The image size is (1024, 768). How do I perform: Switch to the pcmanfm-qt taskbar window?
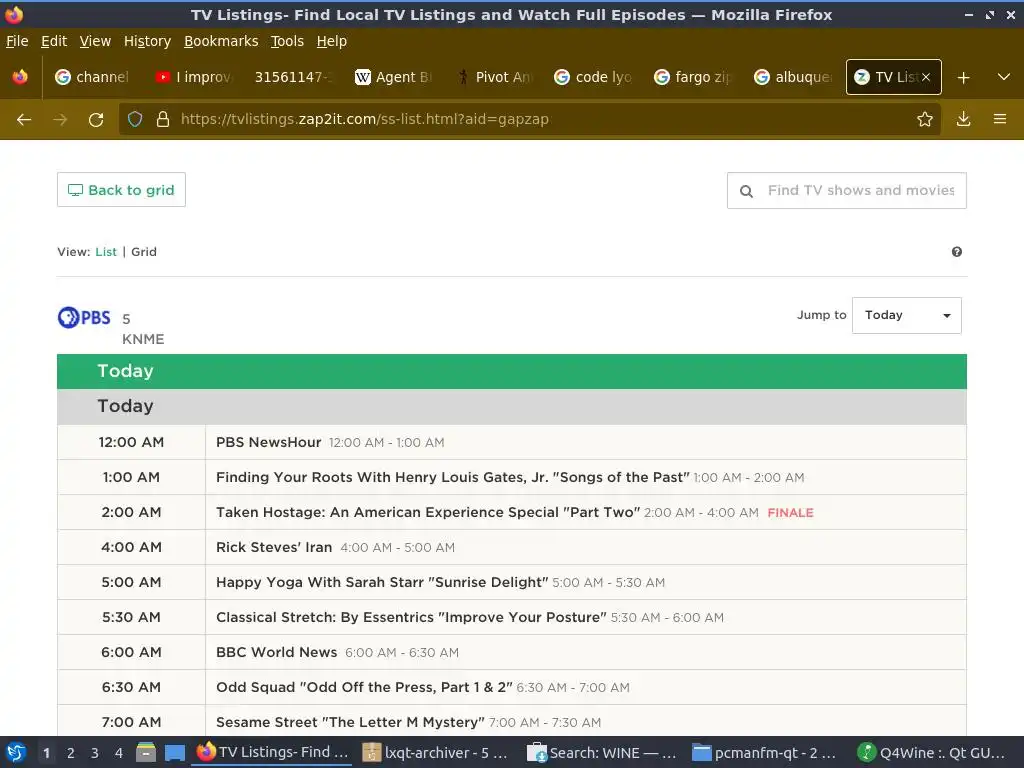765,753
